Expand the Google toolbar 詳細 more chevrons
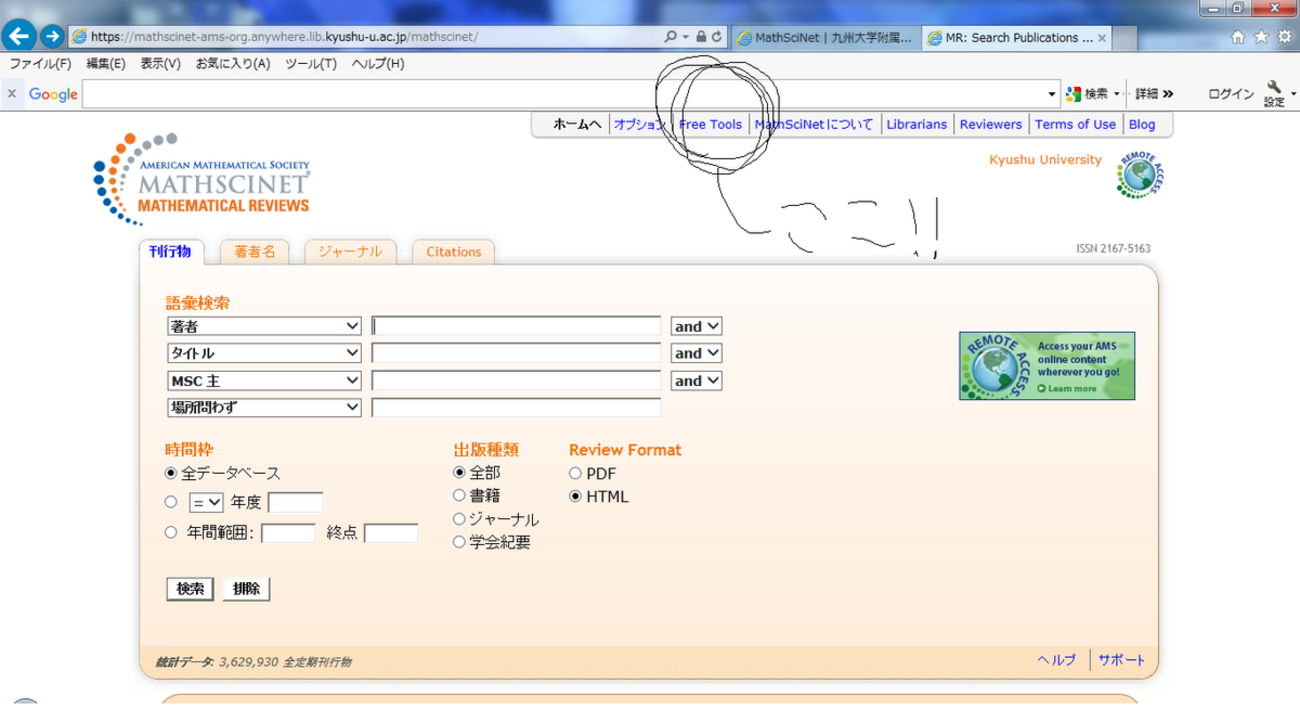 click(x=1154, y=94)
